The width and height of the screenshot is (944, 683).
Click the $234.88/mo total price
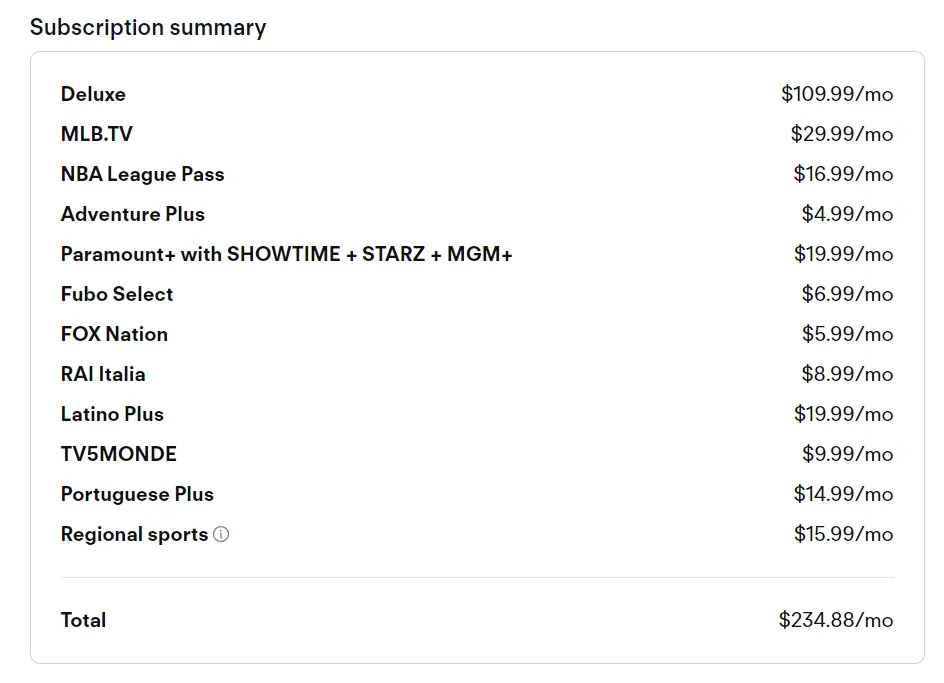836,620
